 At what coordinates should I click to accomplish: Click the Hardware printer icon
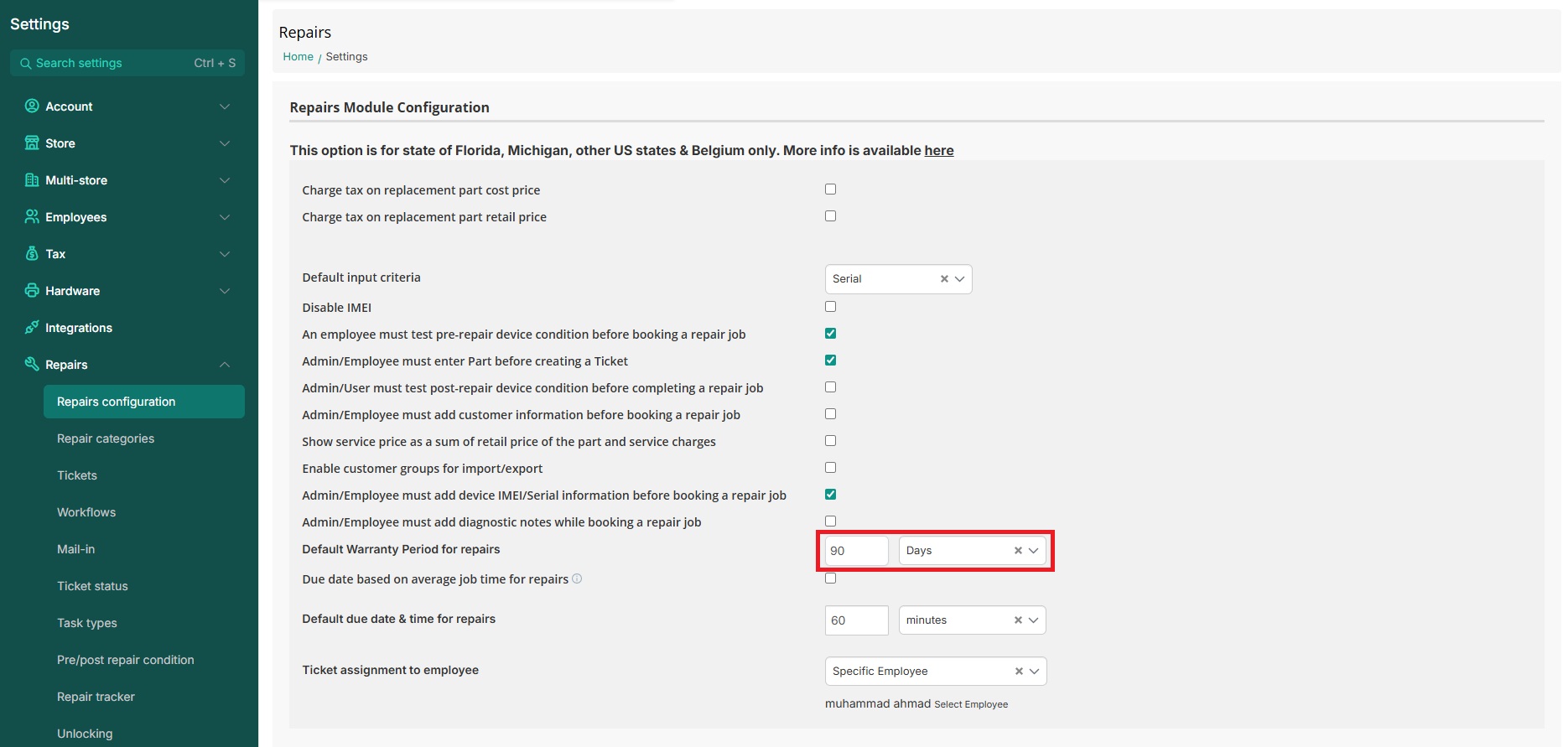32,291
